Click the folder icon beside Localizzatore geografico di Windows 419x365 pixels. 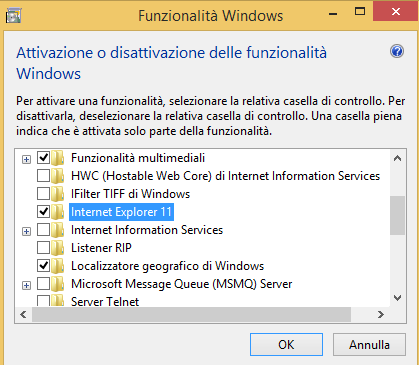click(58, 266)
